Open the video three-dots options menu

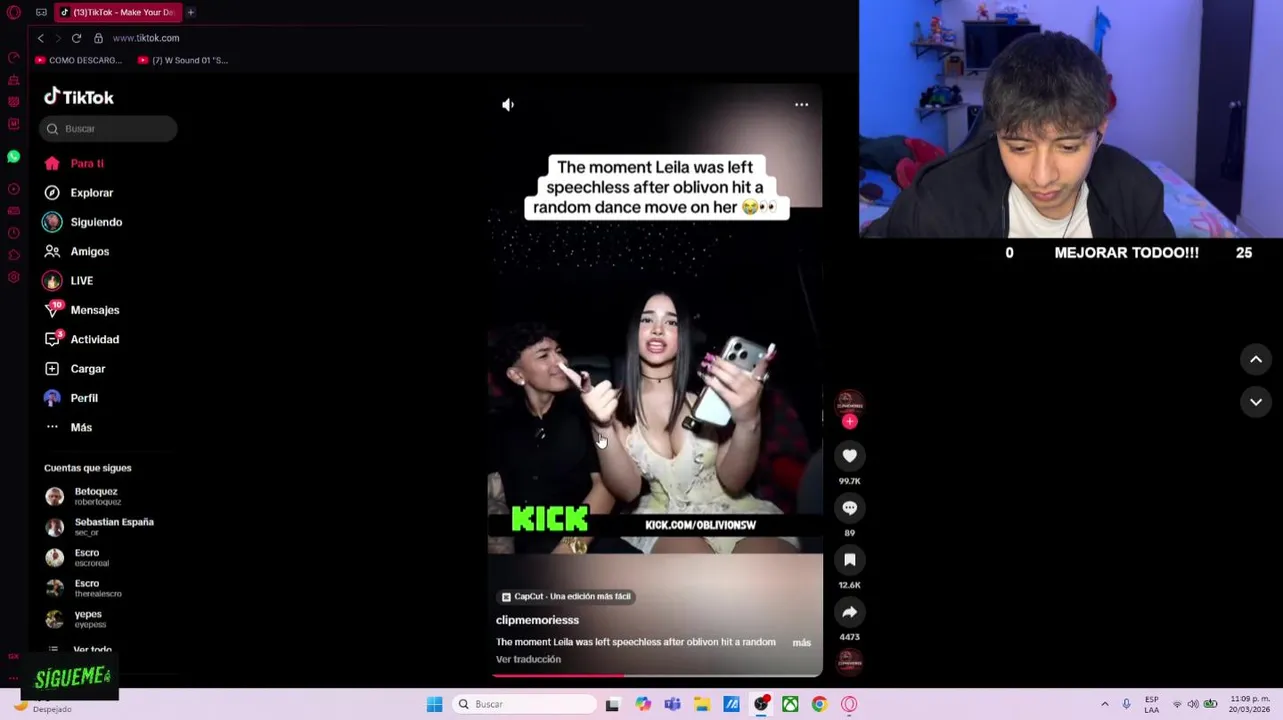[801, 104]
